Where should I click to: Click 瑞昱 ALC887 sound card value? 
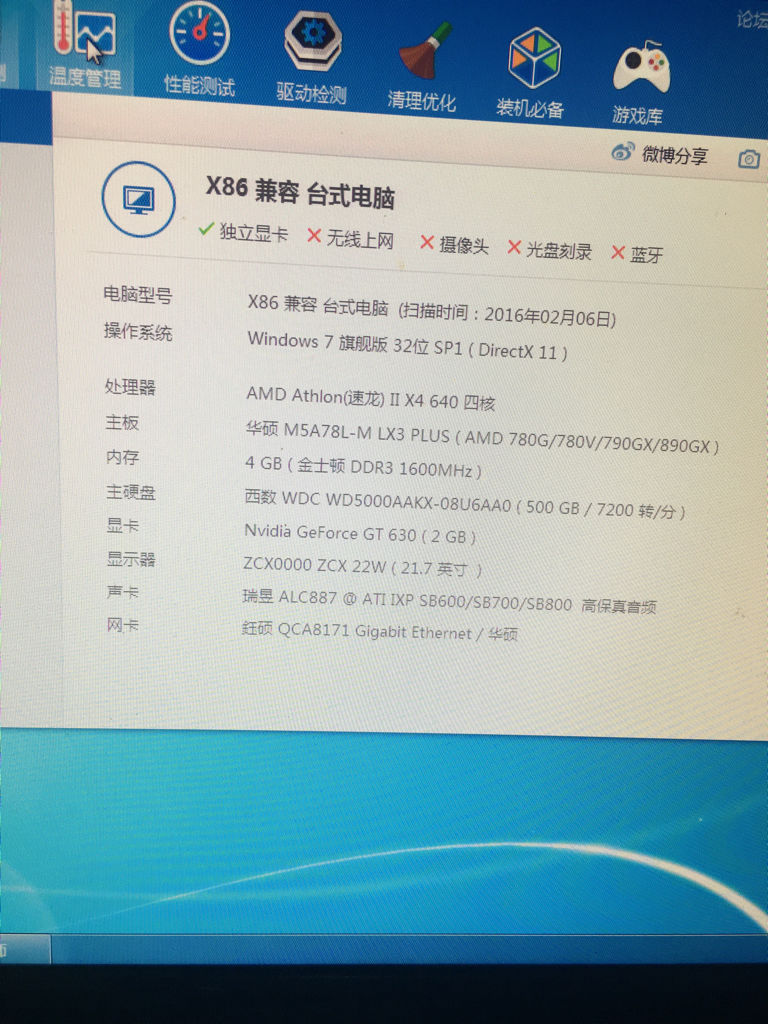point(449,601)
